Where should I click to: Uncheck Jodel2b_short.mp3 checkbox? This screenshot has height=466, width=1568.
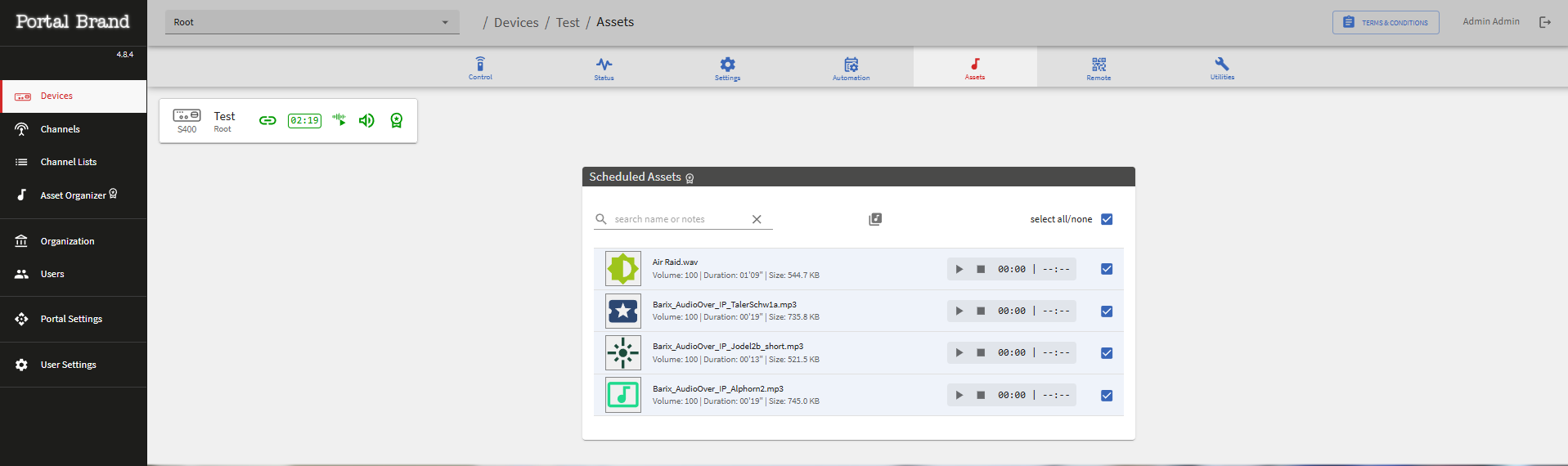click(x=1107, y=353)
